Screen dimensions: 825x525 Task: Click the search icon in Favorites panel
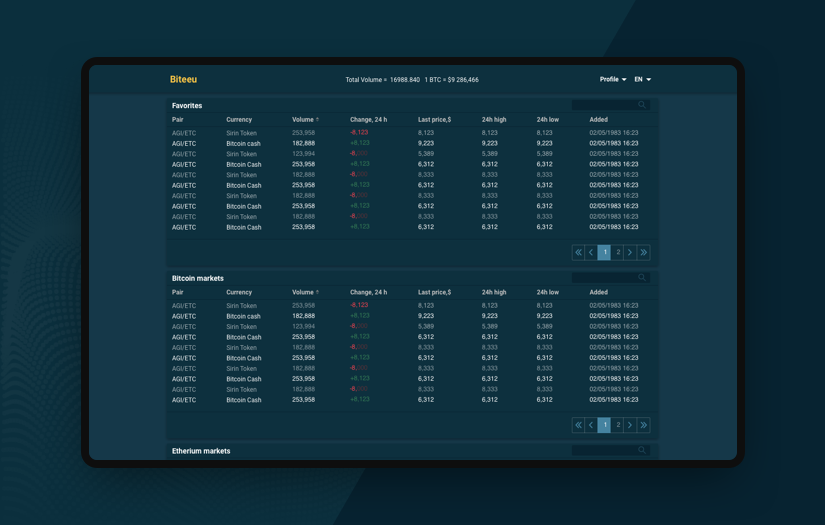[x=642, y=105]
